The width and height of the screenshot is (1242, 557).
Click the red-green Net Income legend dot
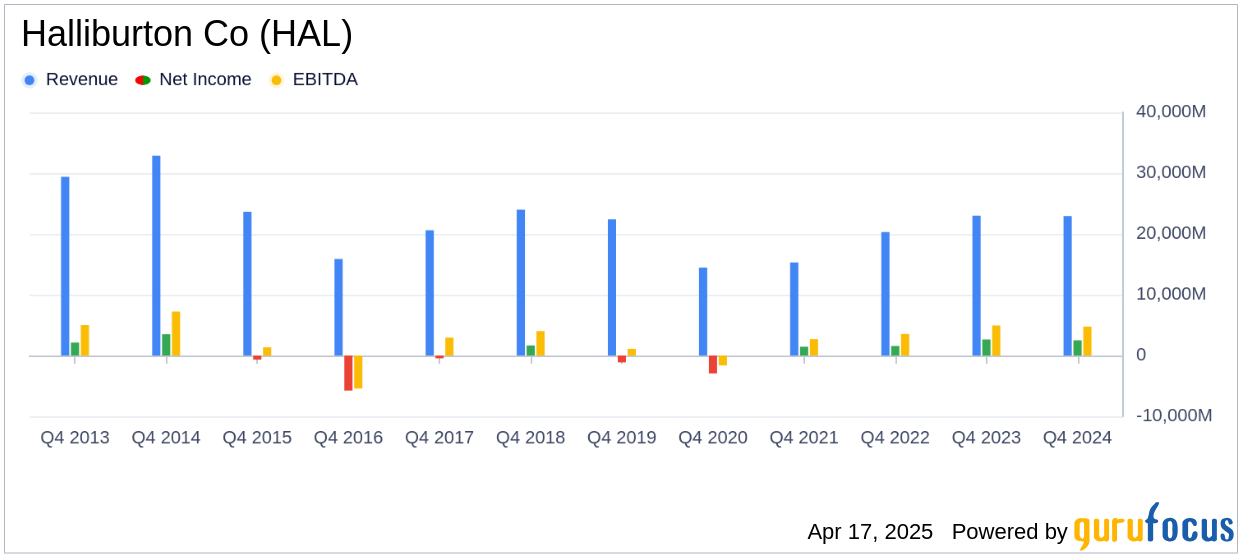[143, 80]
